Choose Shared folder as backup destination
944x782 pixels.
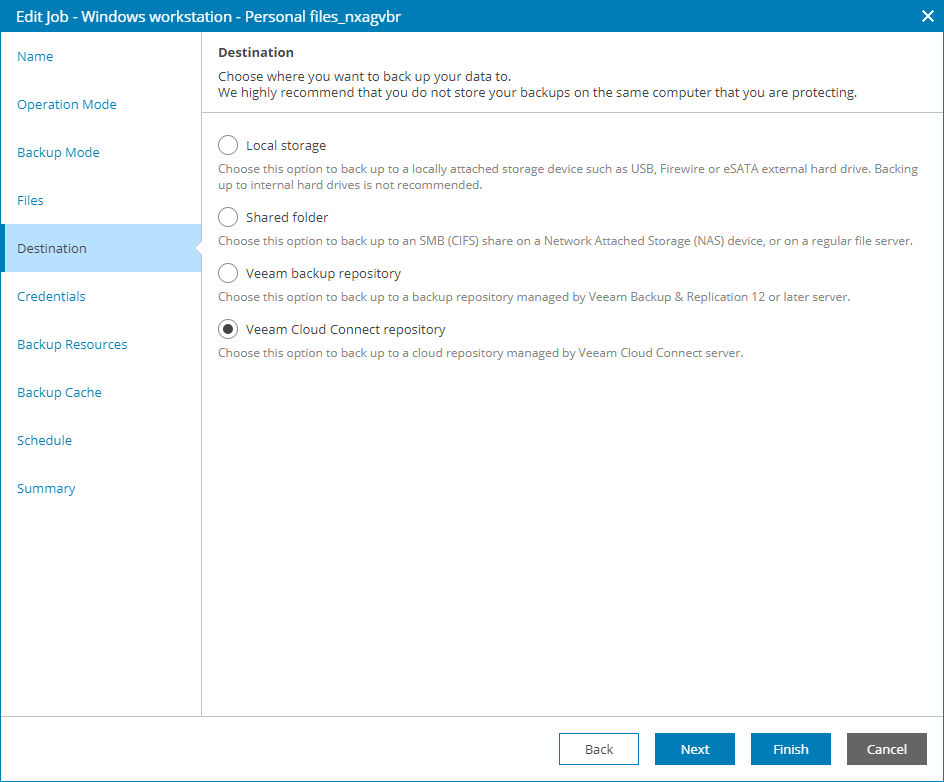click(227, 217)
